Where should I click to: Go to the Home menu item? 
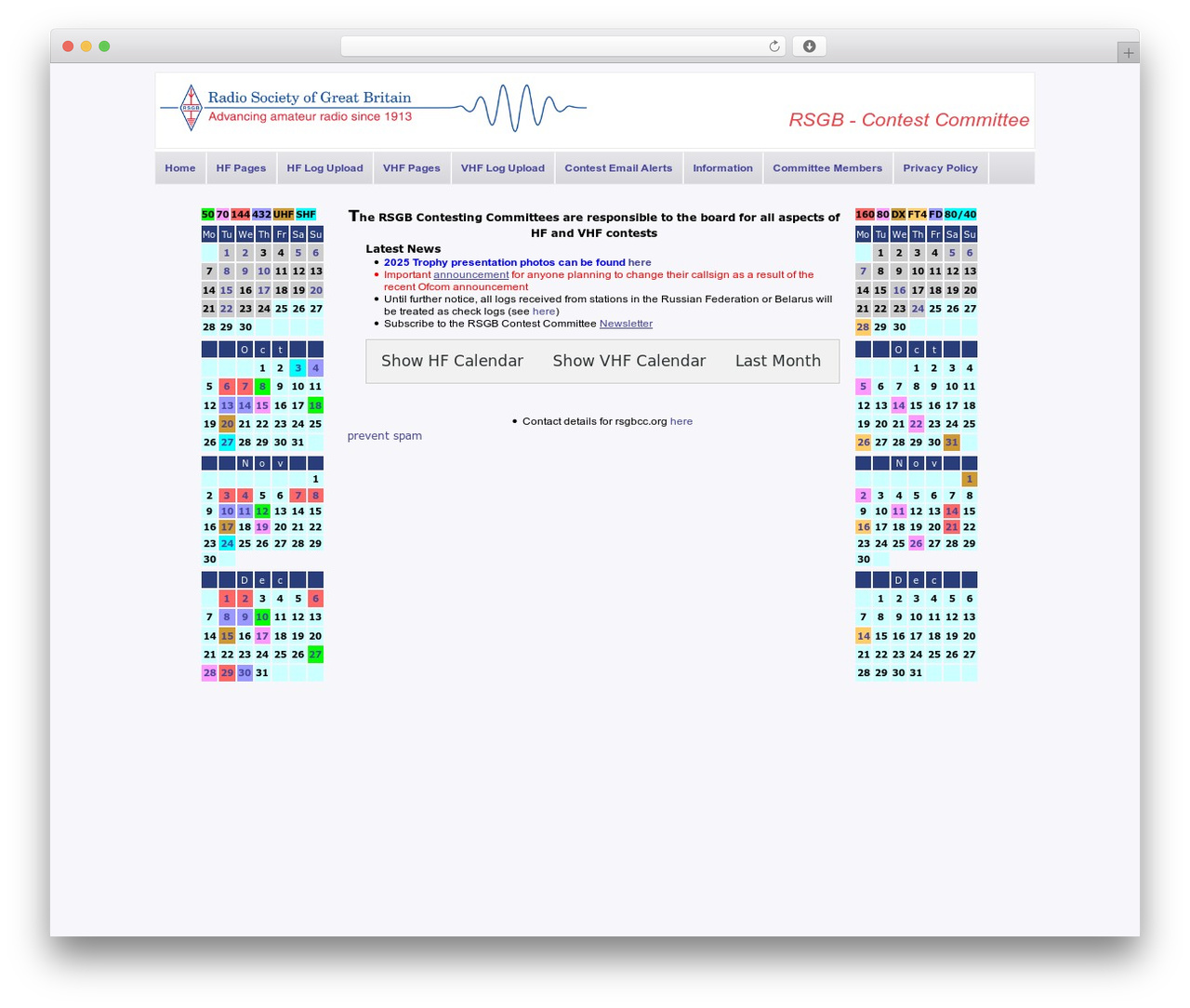(180, 168)
